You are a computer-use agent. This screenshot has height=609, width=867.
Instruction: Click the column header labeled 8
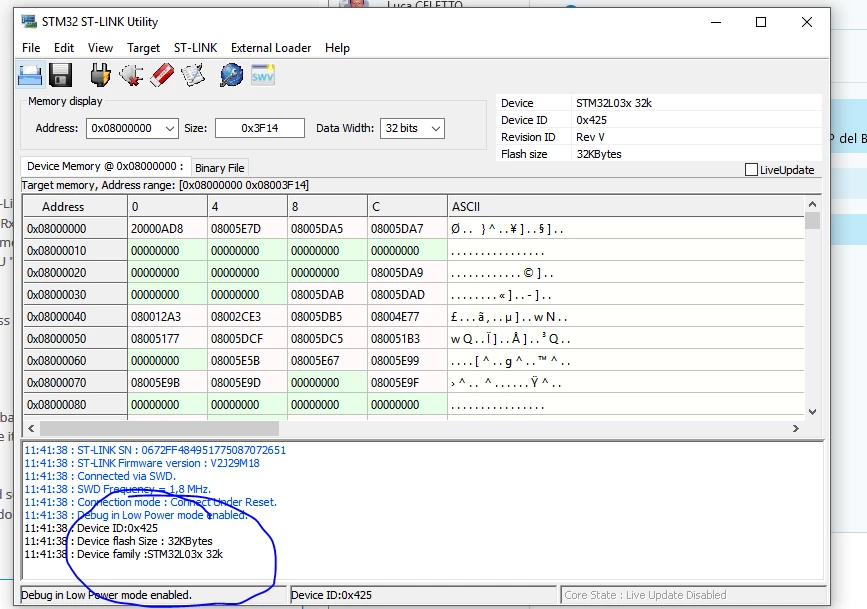(327, 207)
